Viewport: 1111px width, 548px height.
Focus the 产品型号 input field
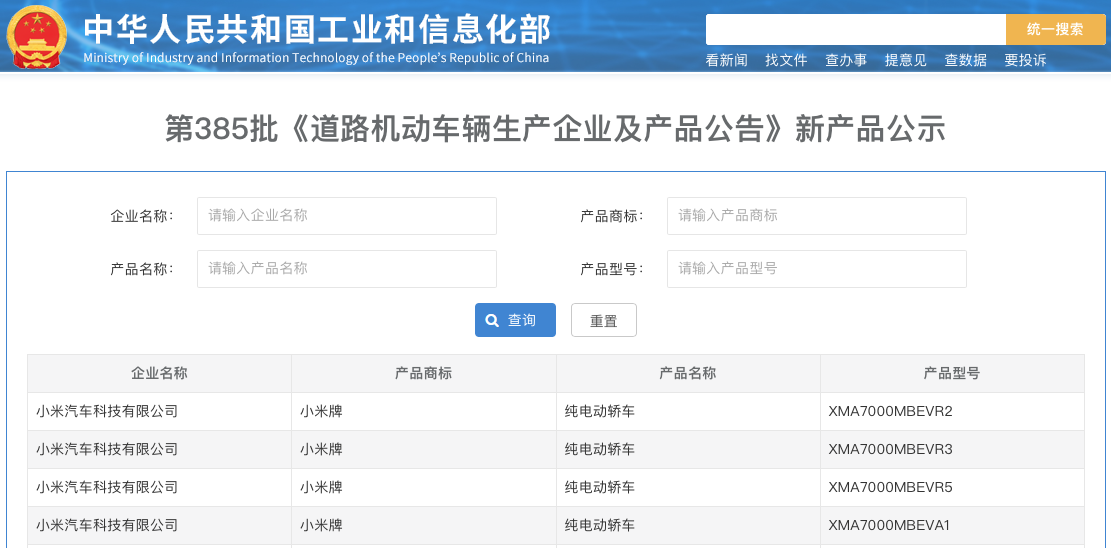[816, 269]
